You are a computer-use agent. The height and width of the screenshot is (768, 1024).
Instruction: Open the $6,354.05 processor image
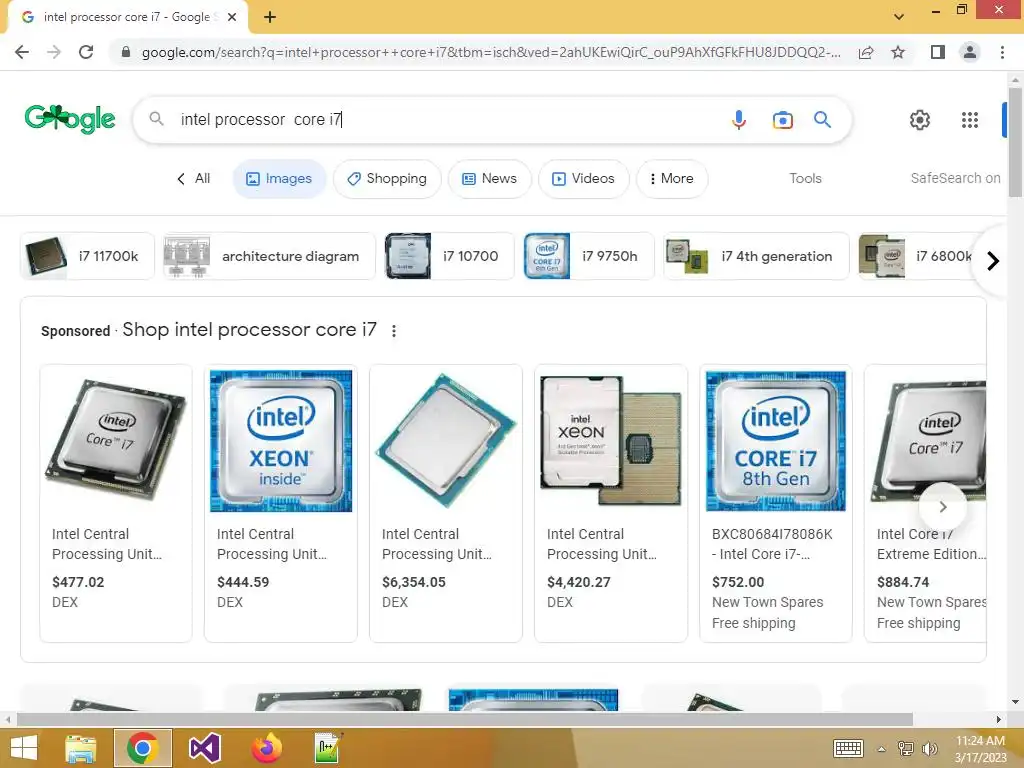click(446, 441)
